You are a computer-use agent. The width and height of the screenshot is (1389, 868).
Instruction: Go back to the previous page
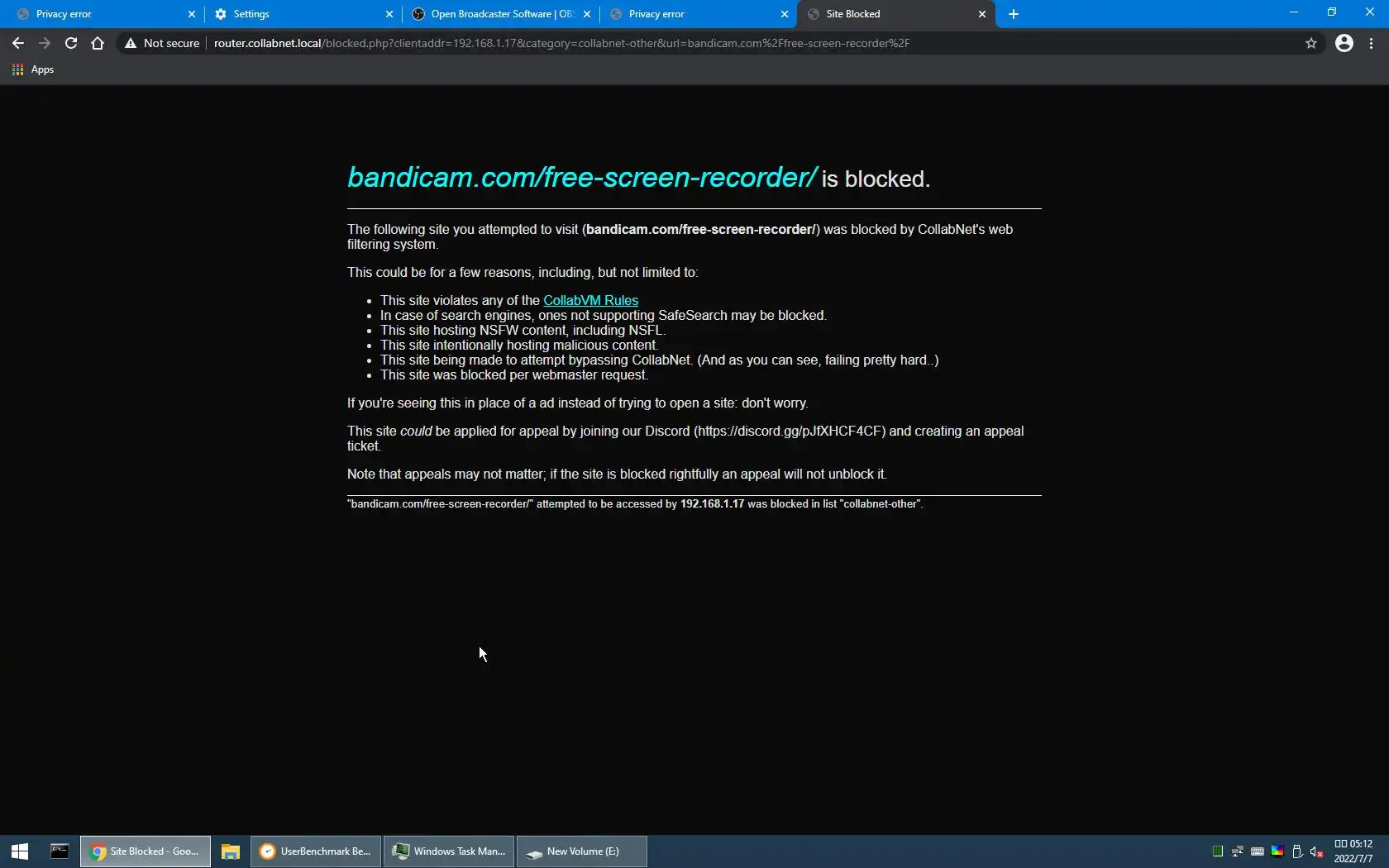pos(18,43)
